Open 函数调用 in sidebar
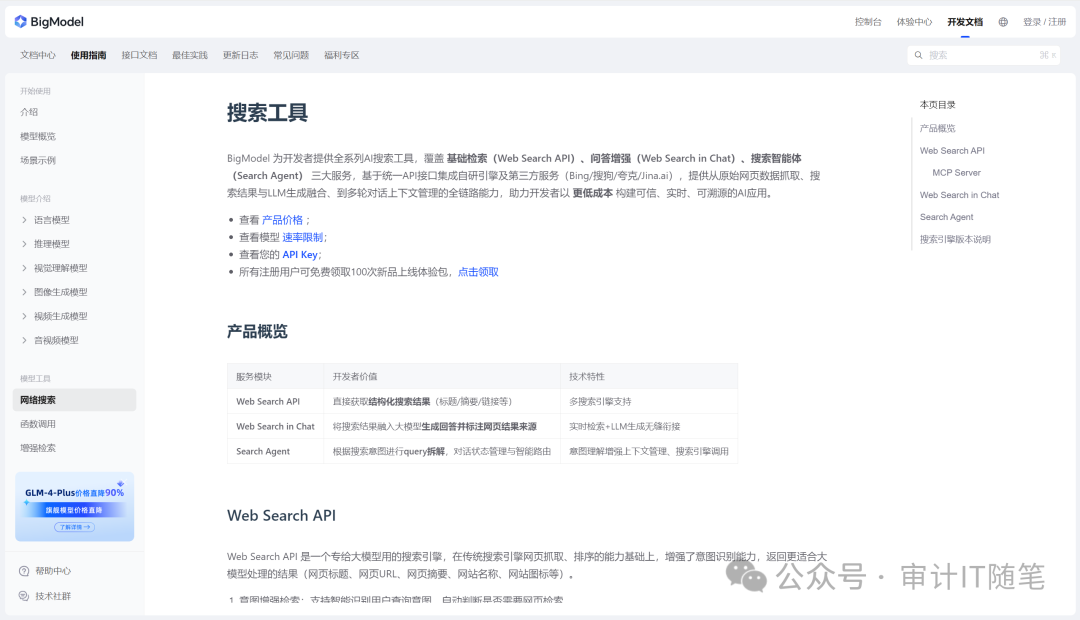This screenshot has width=1080, height=620. coord(38,424)
